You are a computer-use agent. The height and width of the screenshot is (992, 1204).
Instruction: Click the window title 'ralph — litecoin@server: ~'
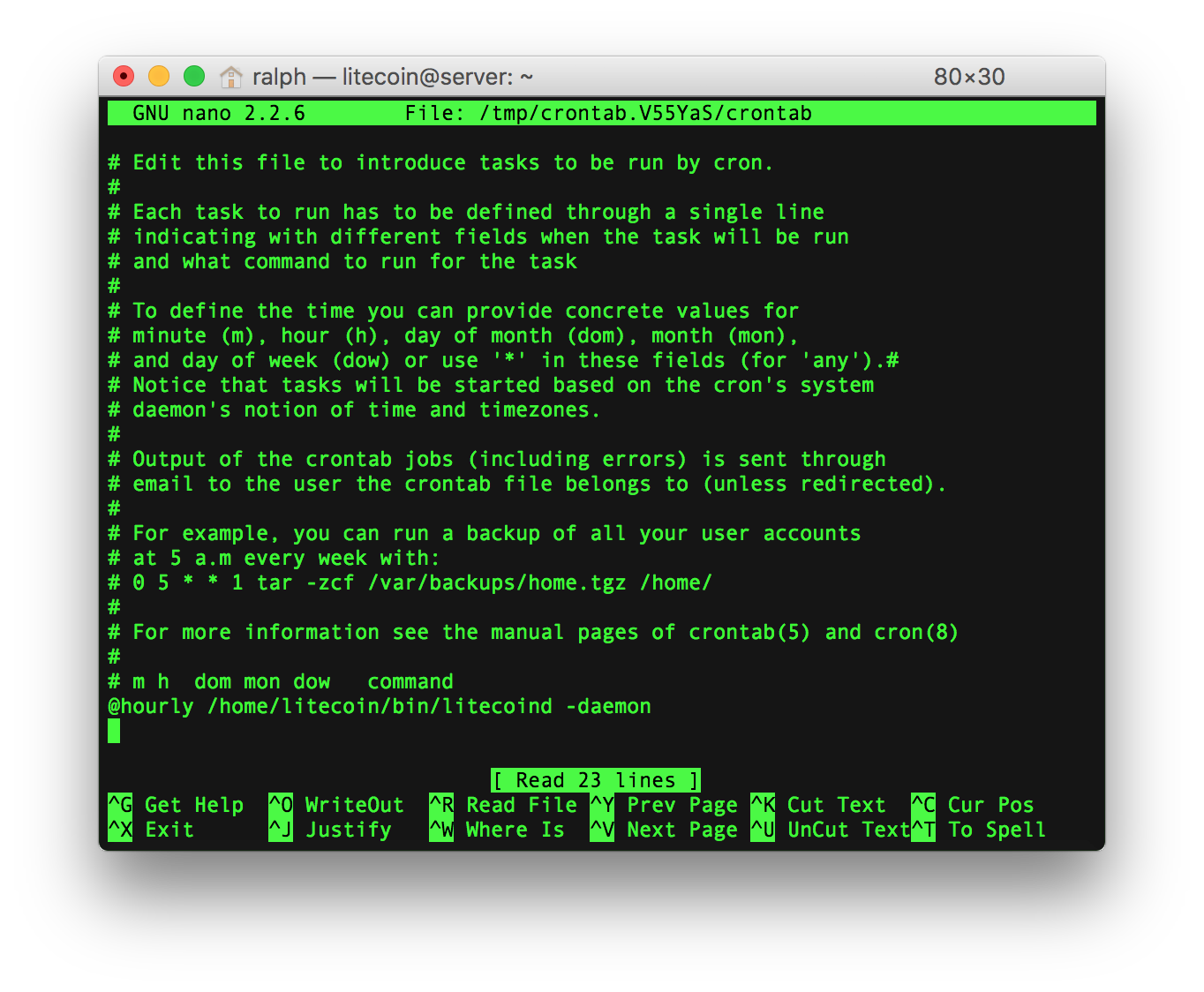pos(393,77)
